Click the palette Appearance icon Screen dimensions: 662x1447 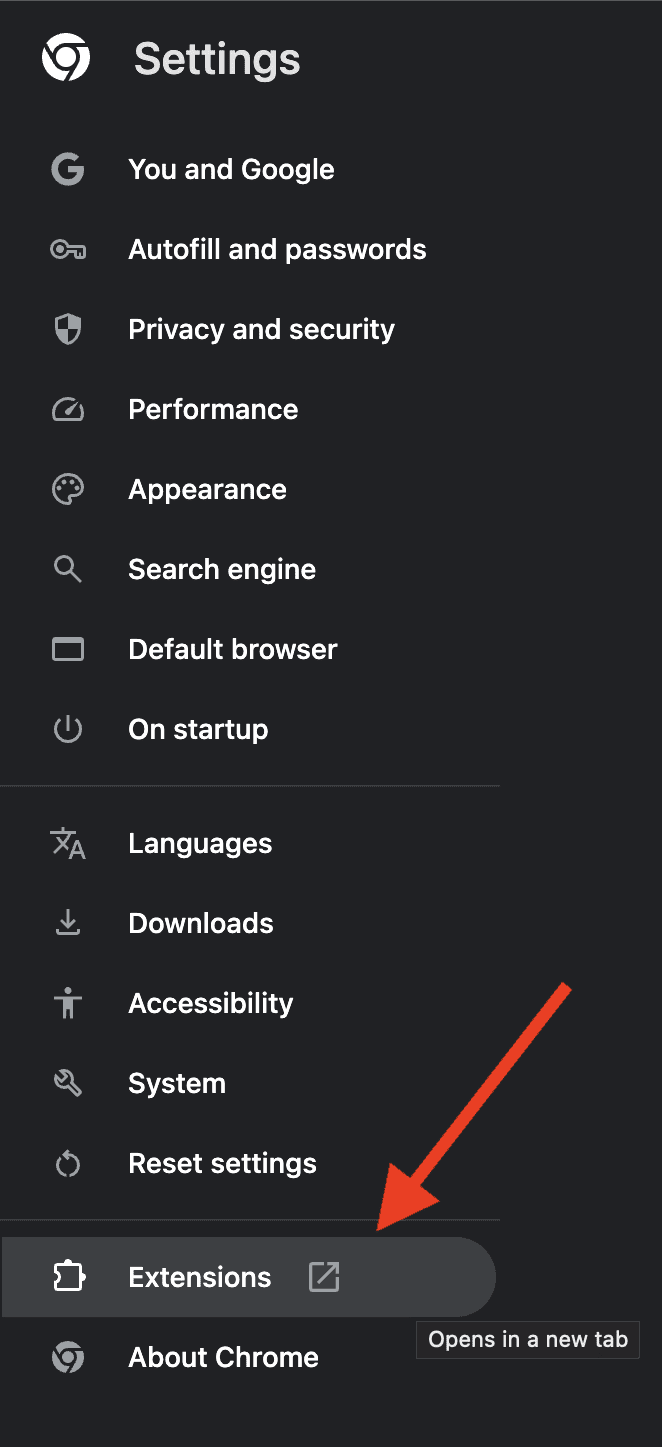click(68, 489)
